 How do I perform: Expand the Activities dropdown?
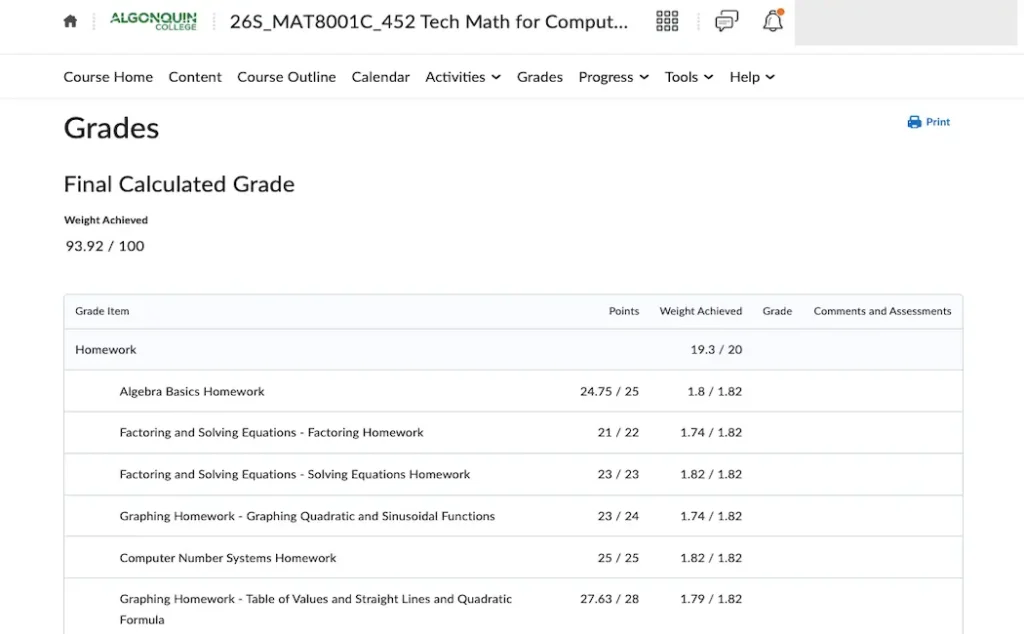pyautogui.click(x=462, y=77)
